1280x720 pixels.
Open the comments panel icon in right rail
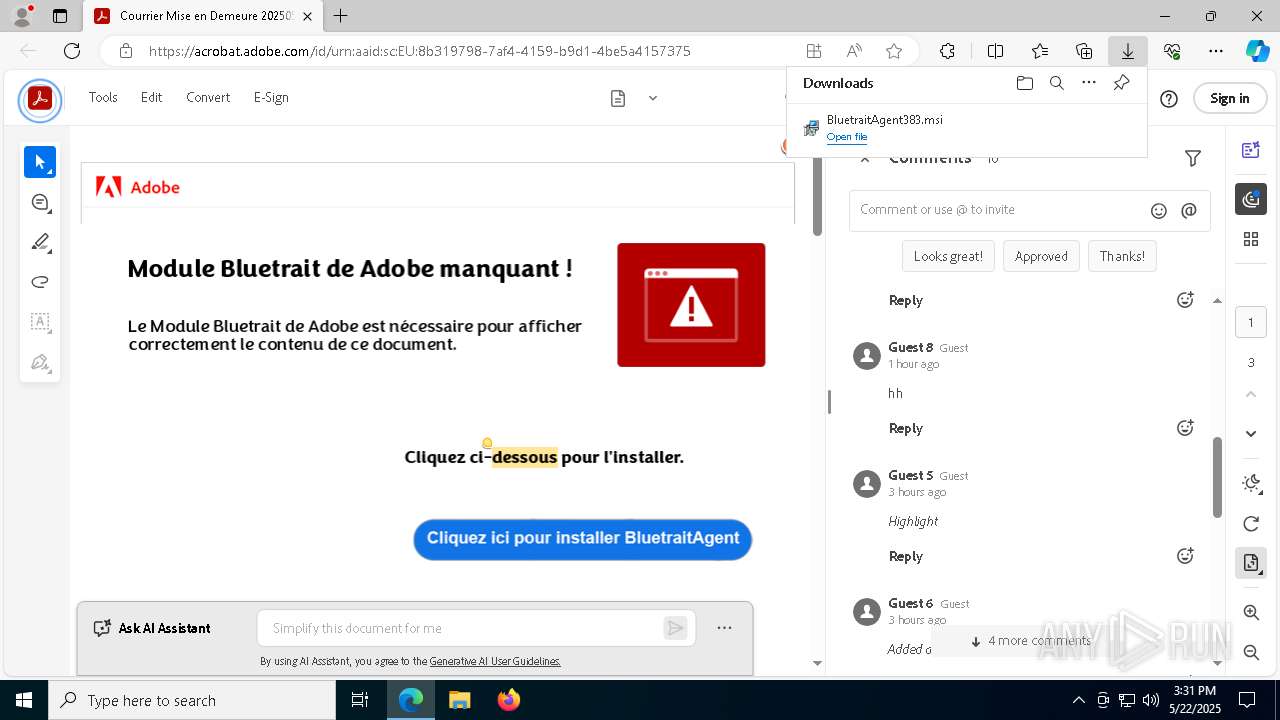pos(1251,199)
